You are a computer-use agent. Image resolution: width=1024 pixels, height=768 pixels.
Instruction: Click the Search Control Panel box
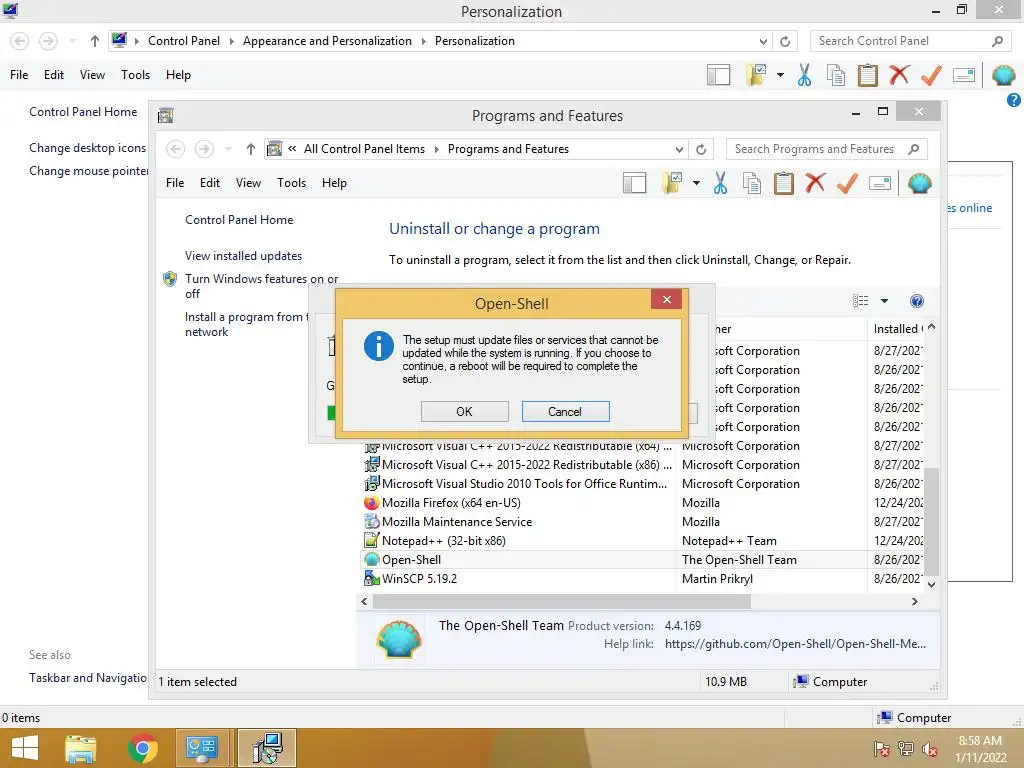tap(910, 40)
